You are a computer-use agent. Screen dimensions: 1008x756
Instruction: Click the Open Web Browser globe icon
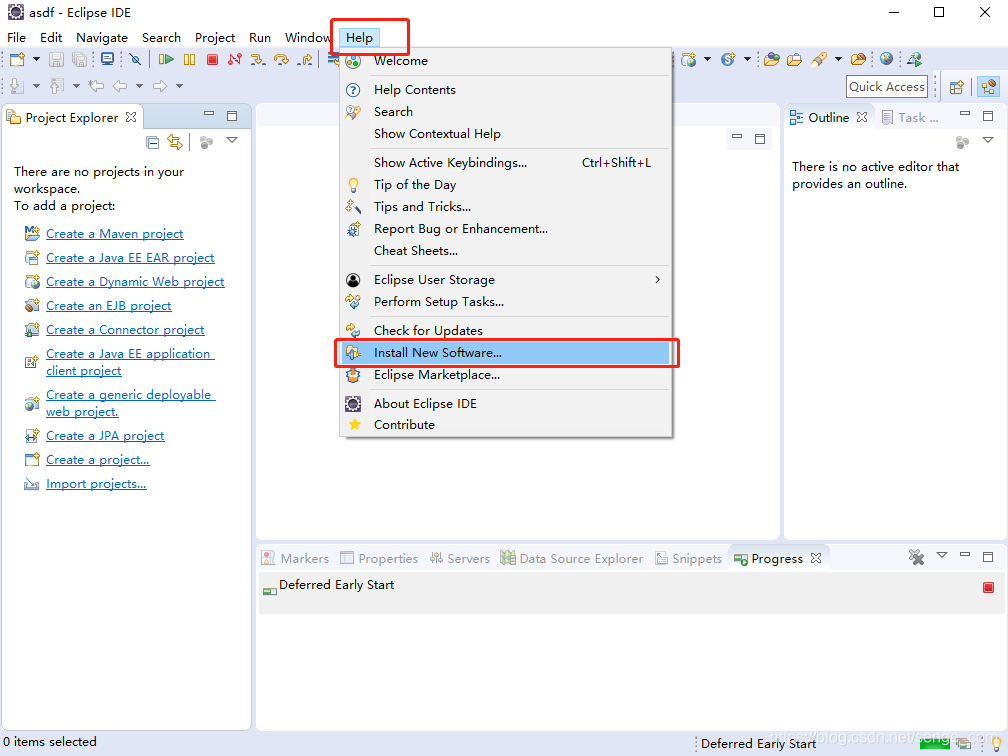pos(886,59)
